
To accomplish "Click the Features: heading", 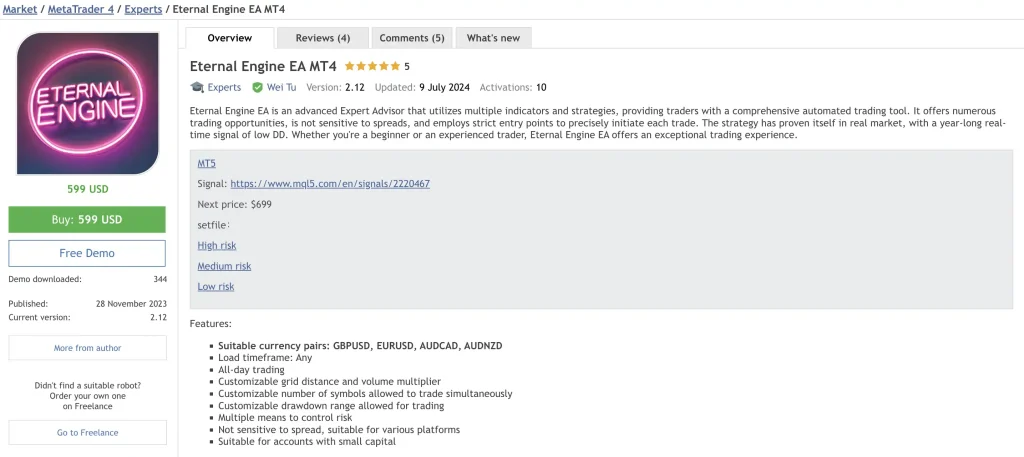I will tap(210, 323).
